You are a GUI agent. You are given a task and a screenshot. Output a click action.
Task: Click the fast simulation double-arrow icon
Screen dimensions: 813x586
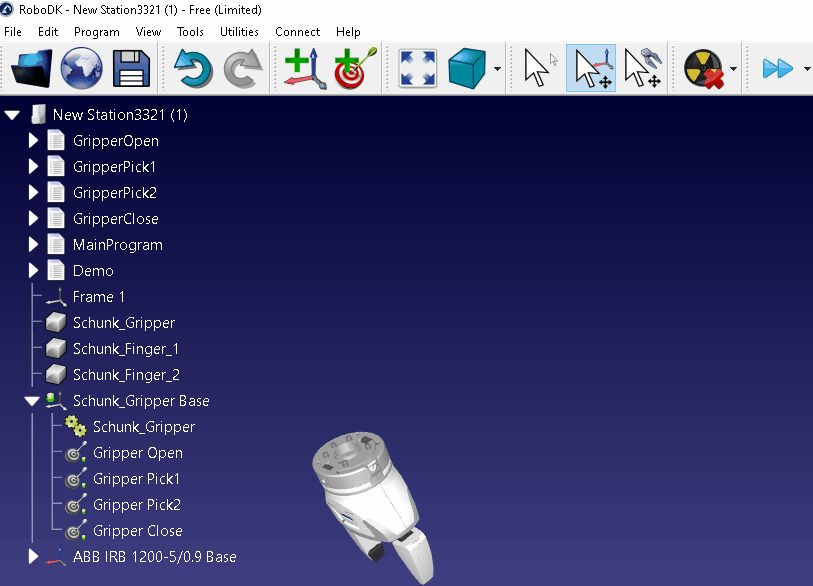tap(778, 68)
